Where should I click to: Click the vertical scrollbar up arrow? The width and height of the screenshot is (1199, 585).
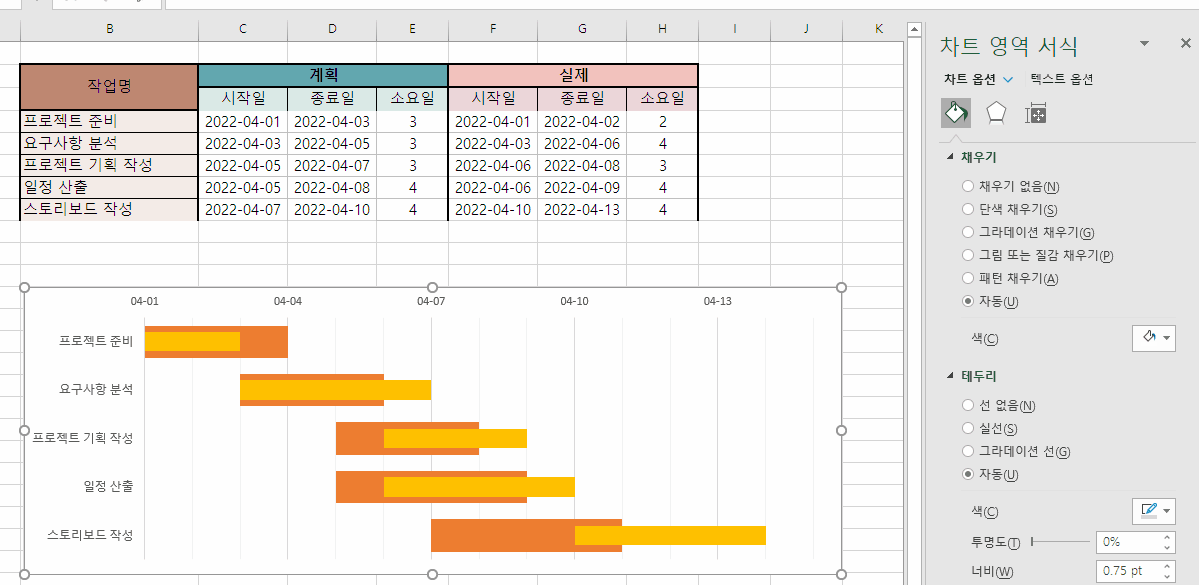[913, 30]
